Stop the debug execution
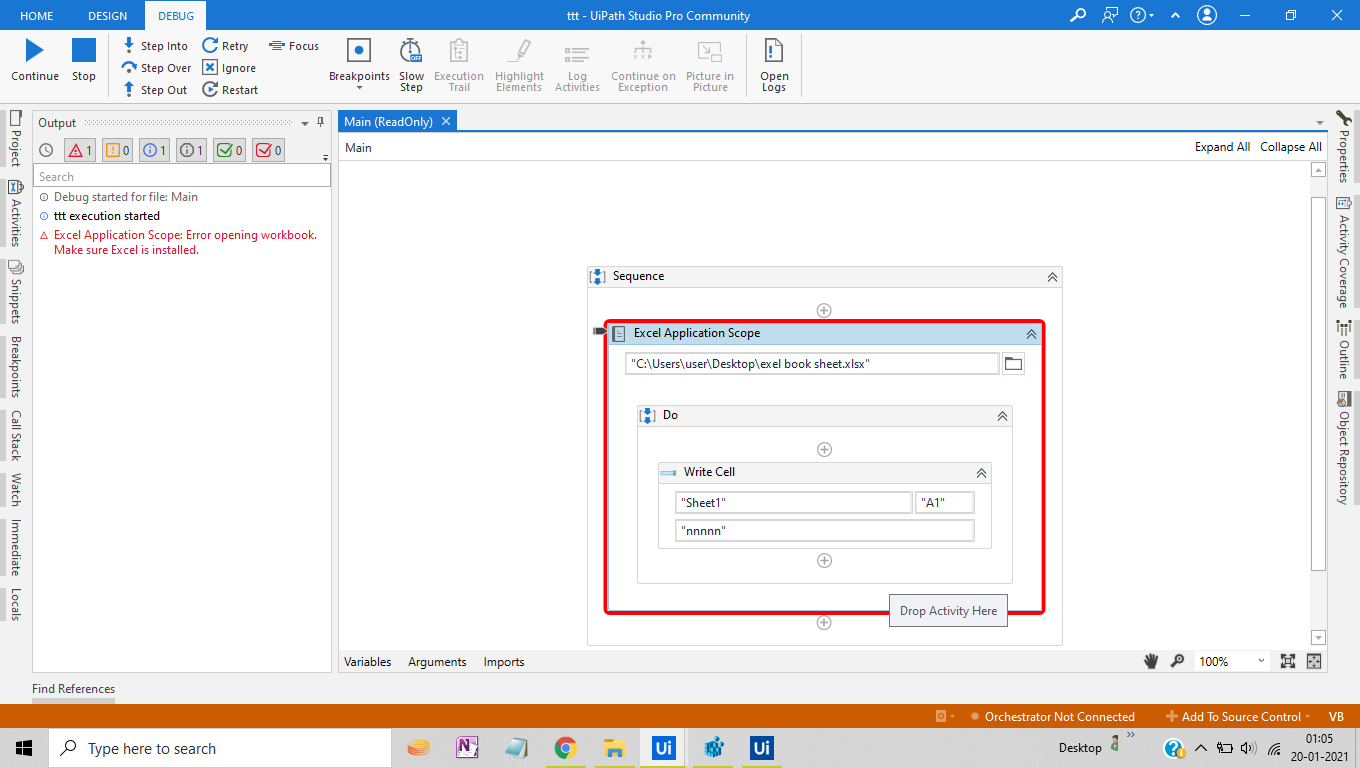 pyautogui.click(x=84, y=60)
